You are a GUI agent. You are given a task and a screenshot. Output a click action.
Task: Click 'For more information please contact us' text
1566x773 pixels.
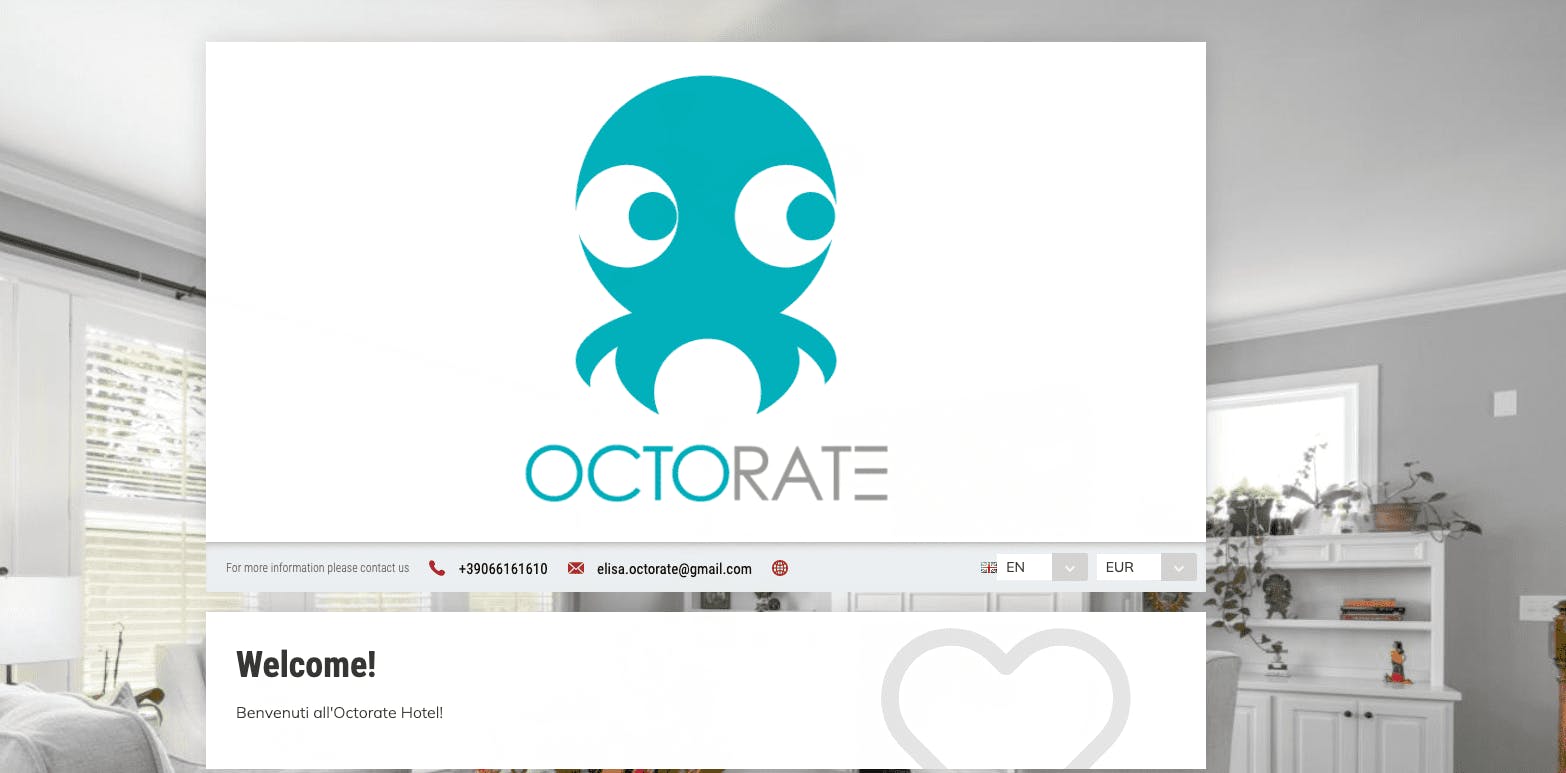[318, 568]
